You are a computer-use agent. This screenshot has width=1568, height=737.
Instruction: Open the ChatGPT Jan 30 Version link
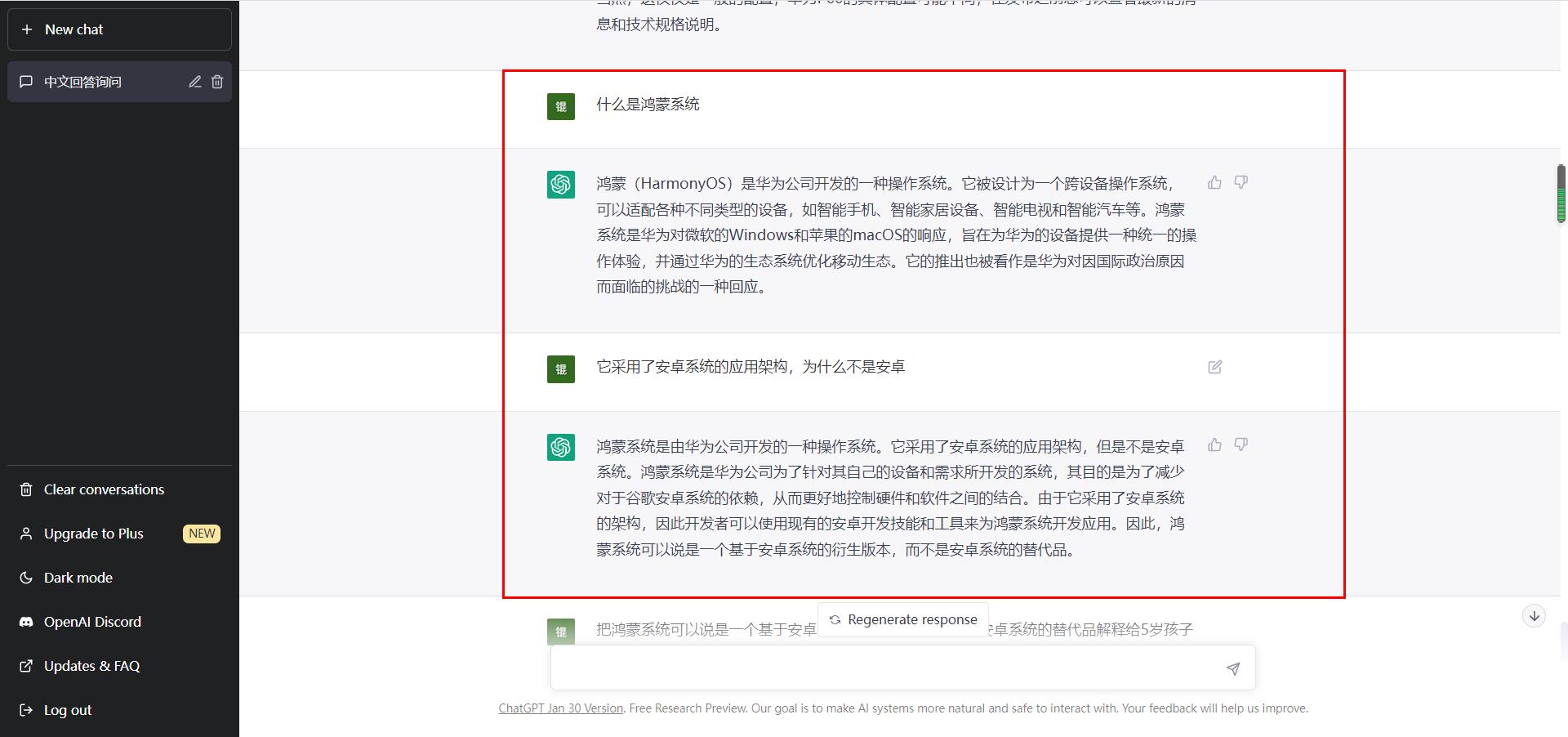coord(560,708)
